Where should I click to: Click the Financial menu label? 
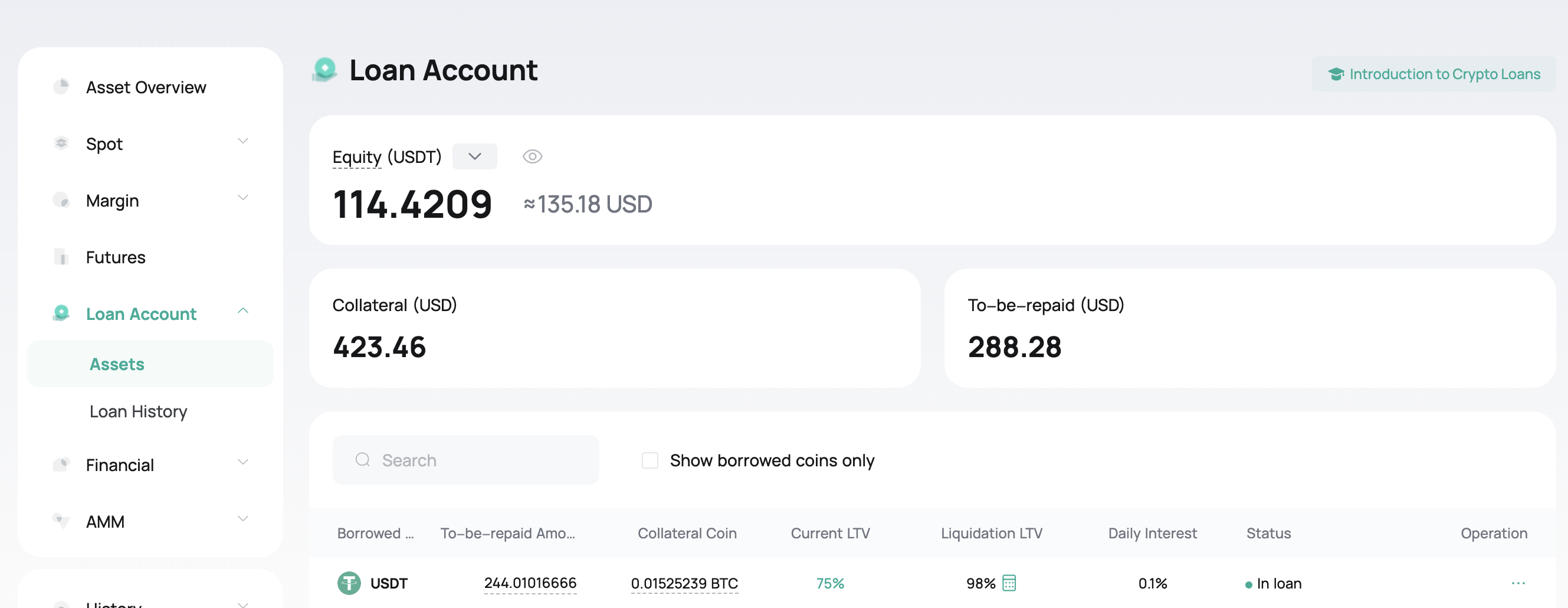pyautogui.click(x=119, y=465)
